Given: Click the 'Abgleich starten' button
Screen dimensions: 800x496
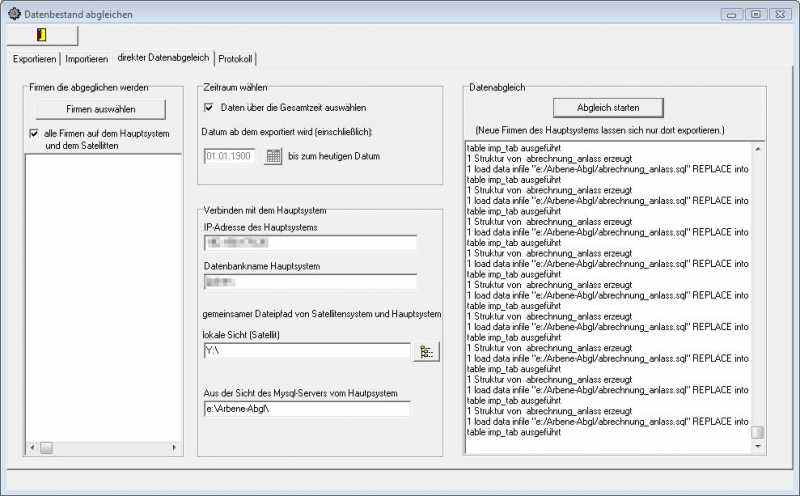Looking at the screenshot, I should 608,107.
